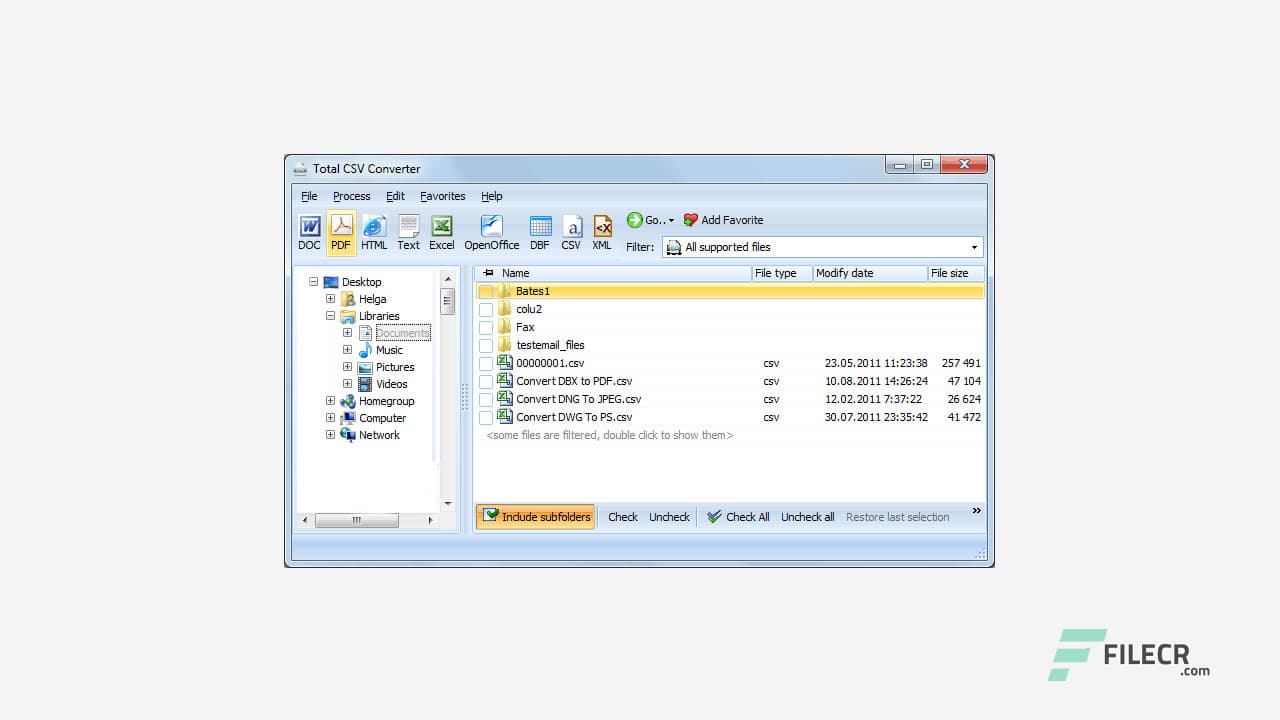Check the Convert DBX to PDF.csv file

(487, 381)
